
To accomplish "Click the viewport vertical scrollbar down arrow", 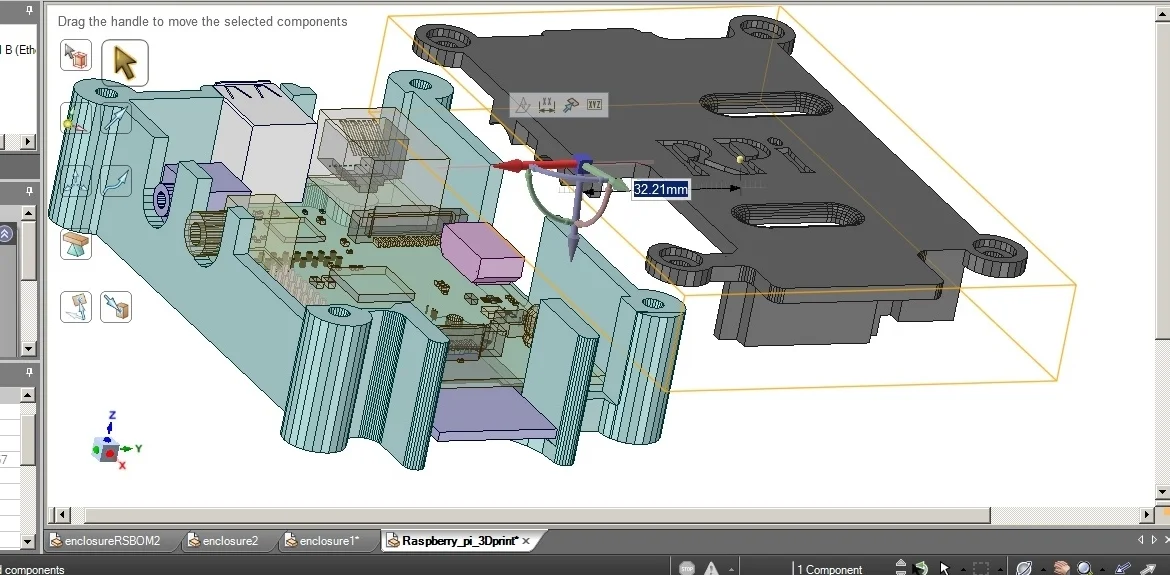I will point(1162,491).
